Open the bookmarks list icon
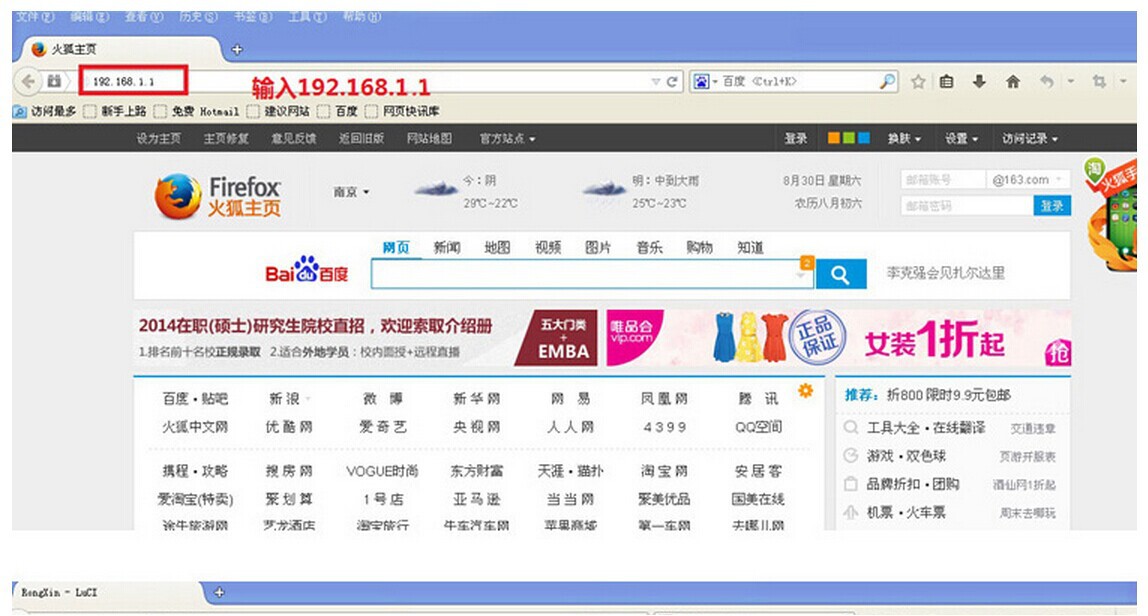The image size is (1148, 616). click(x=947, y=82)
